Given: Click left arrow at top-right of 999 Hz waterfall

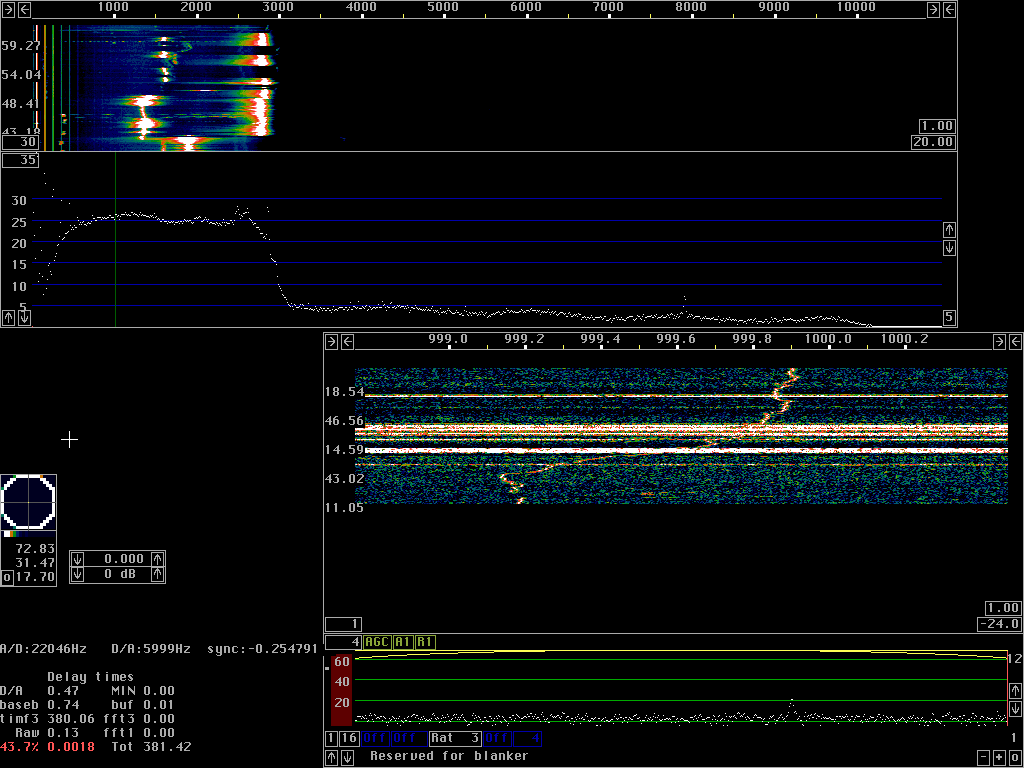Looking at the screenshot, I should coord(1016,341).
